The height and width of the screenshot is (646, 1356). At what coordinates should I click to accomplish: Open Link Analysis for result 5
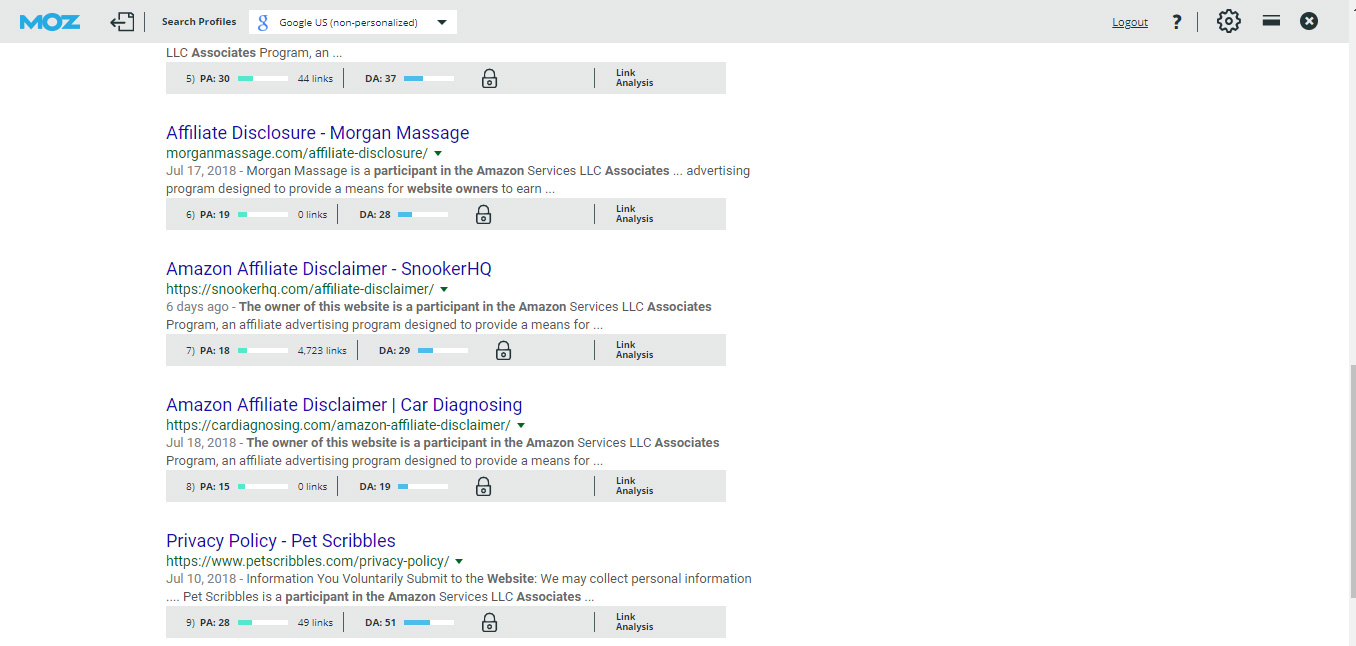click(x=634, y=78)
